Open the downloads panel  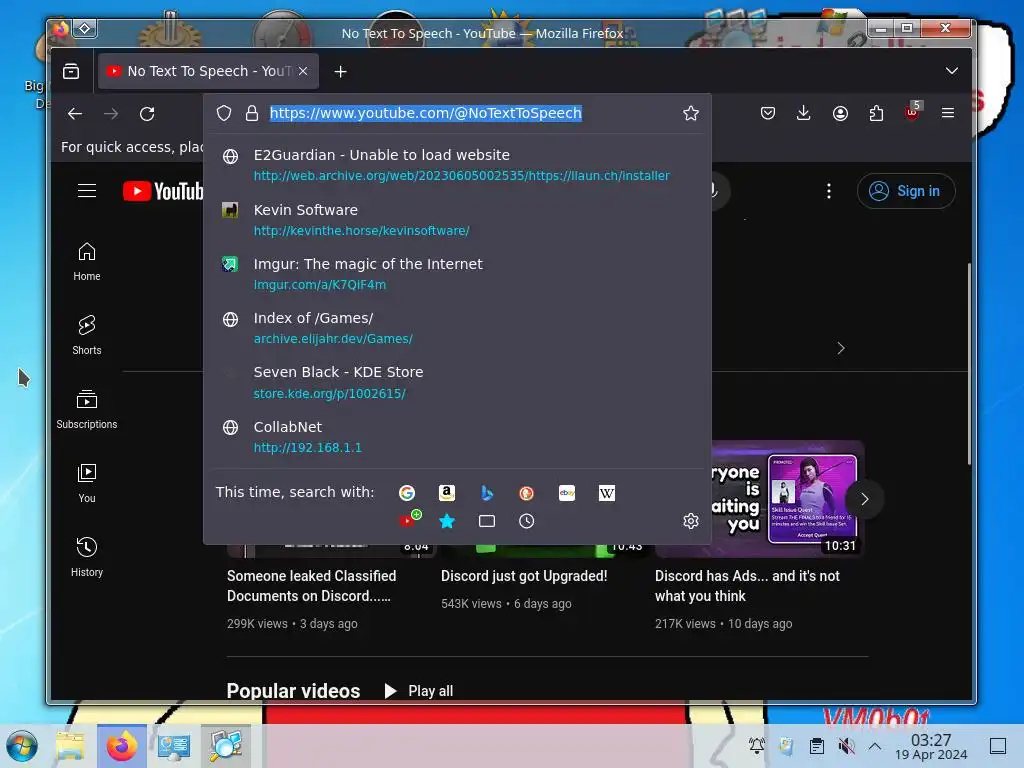coord(804,114)
